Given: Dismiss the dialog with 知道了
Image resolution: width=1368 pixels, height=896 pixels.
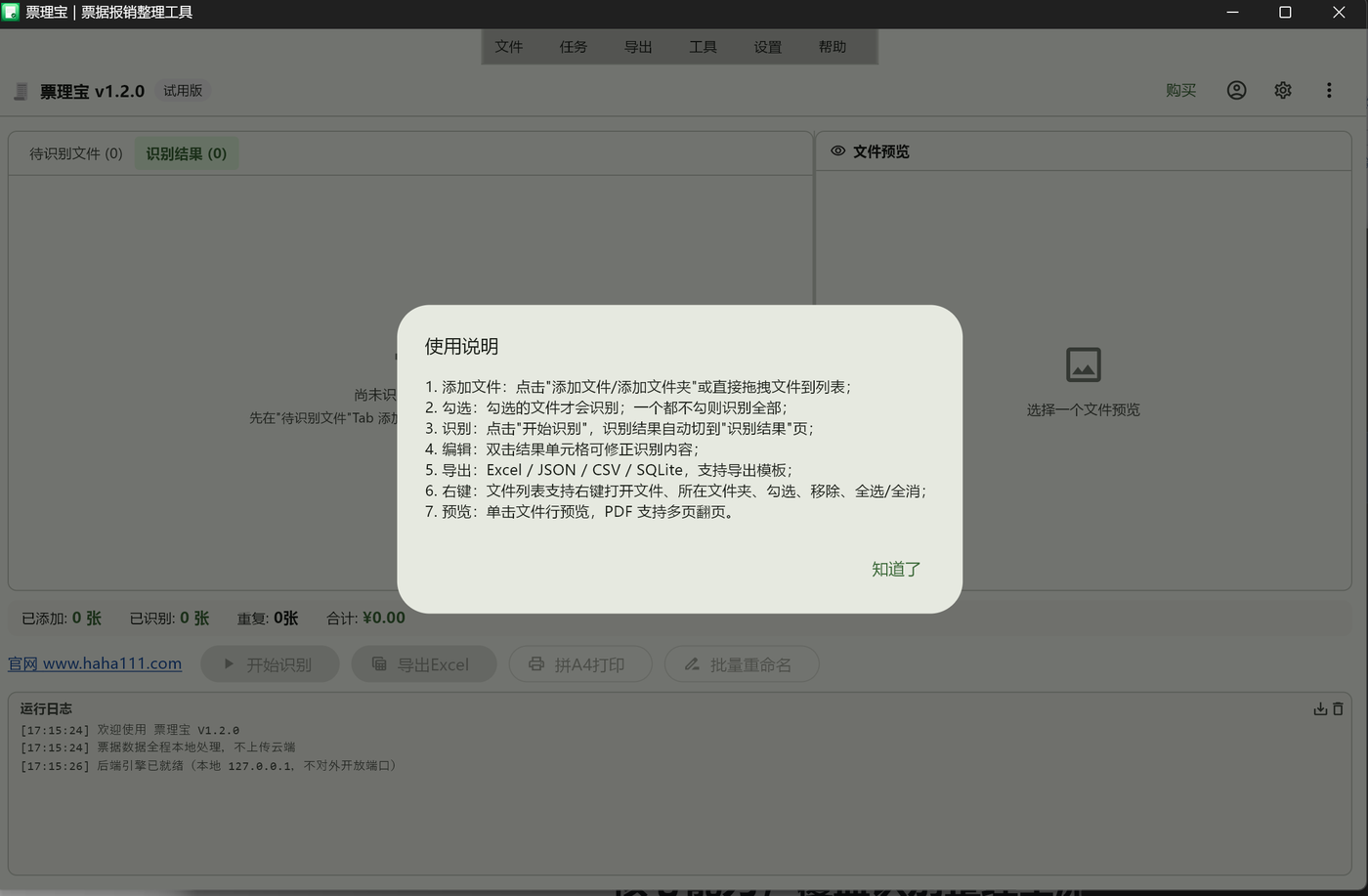Looking at the screenshot, I should coord(896,569).
